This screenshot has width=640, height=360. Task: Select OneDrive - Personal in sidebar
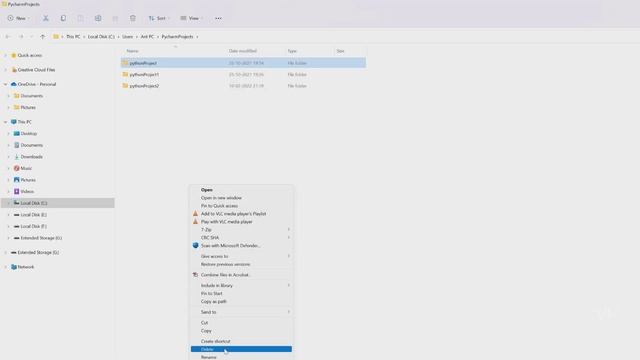click(36, 84)
